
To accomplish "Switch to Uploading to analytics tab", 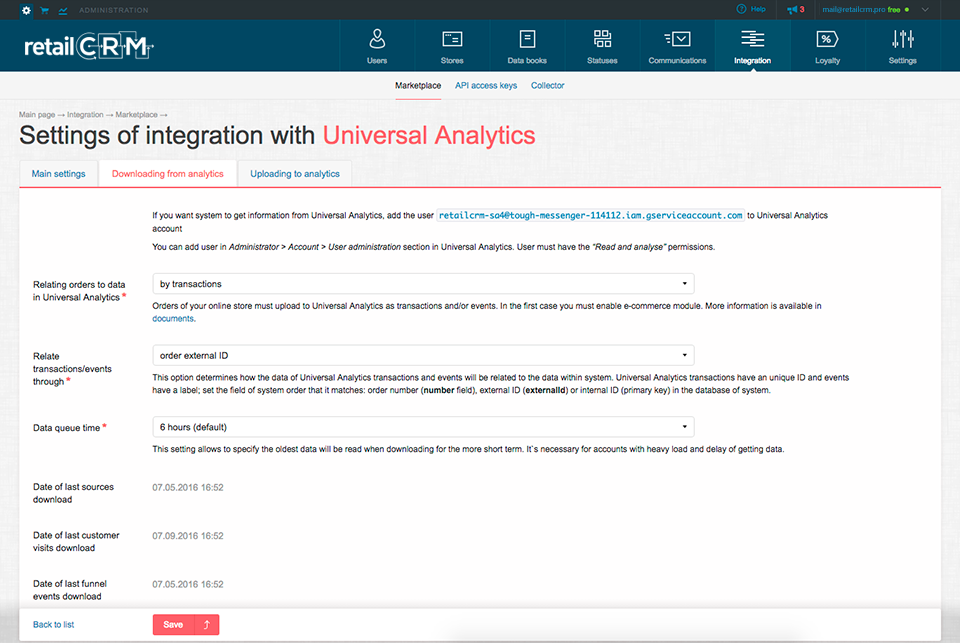I will [x=294, y=174].
